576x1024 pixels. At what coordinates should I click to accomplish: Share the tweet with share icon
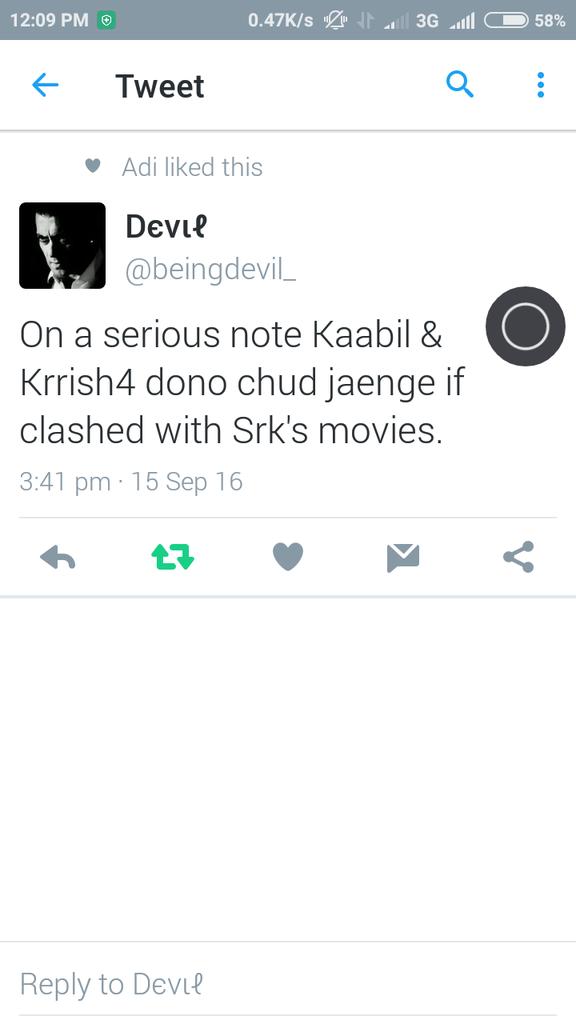(519, 557)
